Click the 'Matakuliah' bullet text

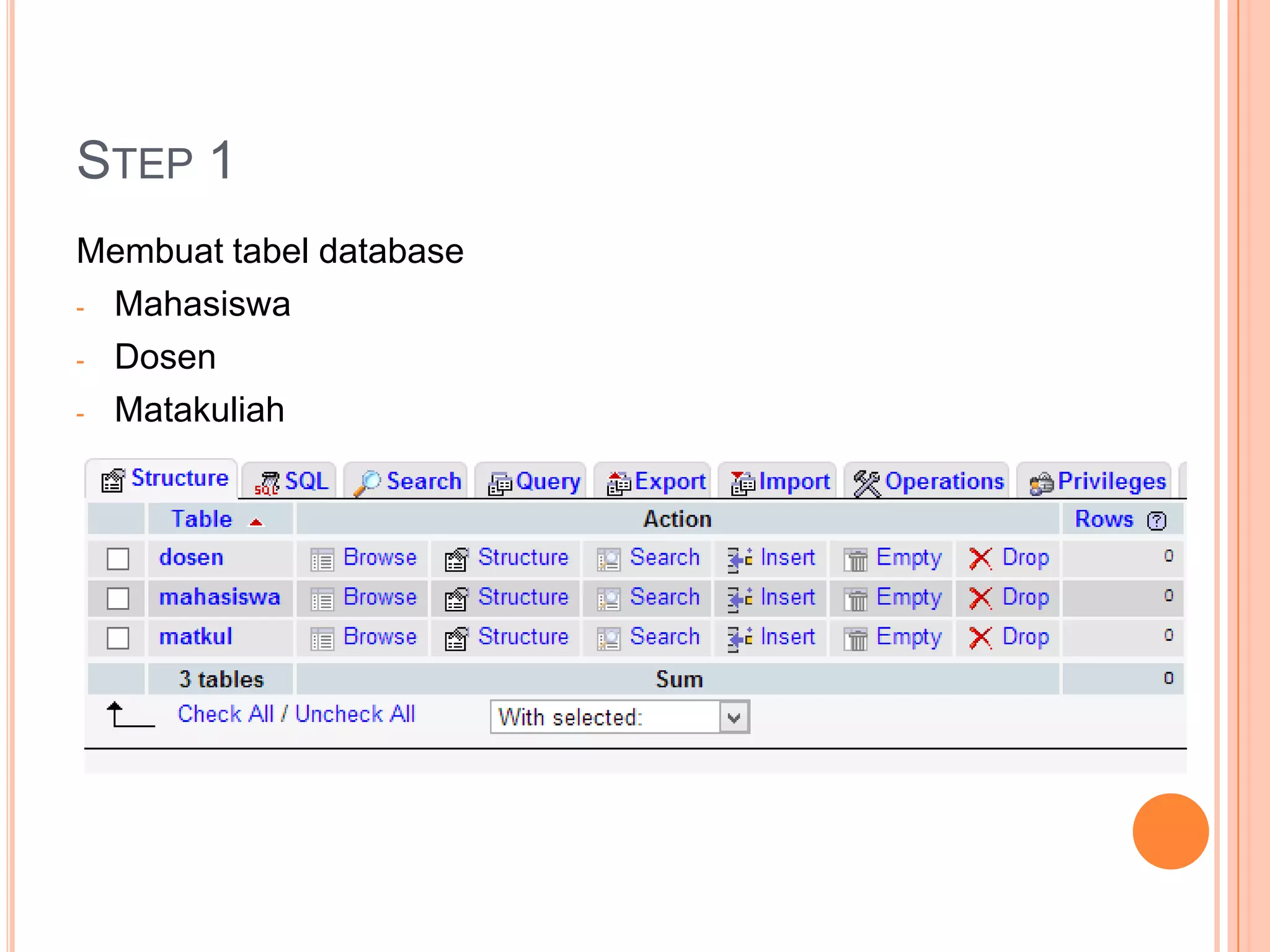[x=199, y=410]
